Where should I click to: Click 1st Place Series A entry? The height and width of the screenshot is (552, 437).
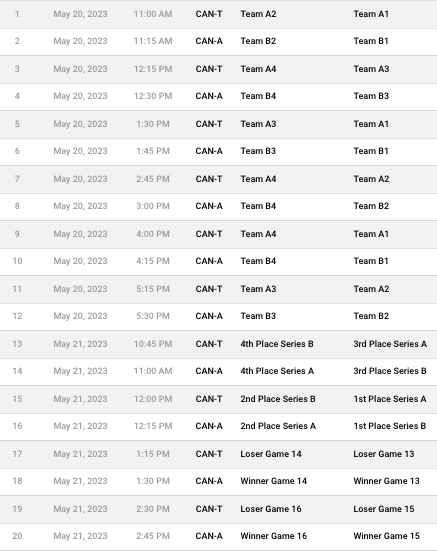[x=390, y=399]
